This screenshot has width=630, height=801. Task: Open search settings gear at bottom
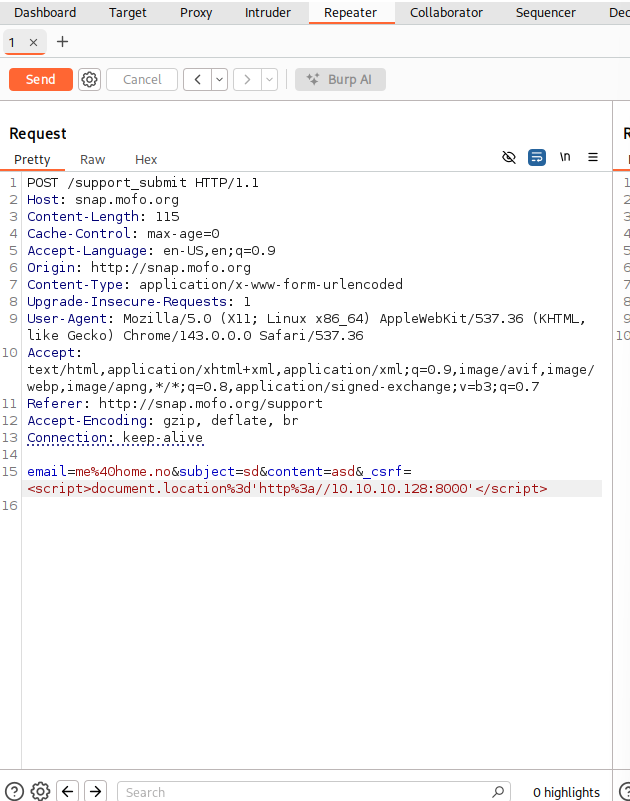(x=40, y=792)
